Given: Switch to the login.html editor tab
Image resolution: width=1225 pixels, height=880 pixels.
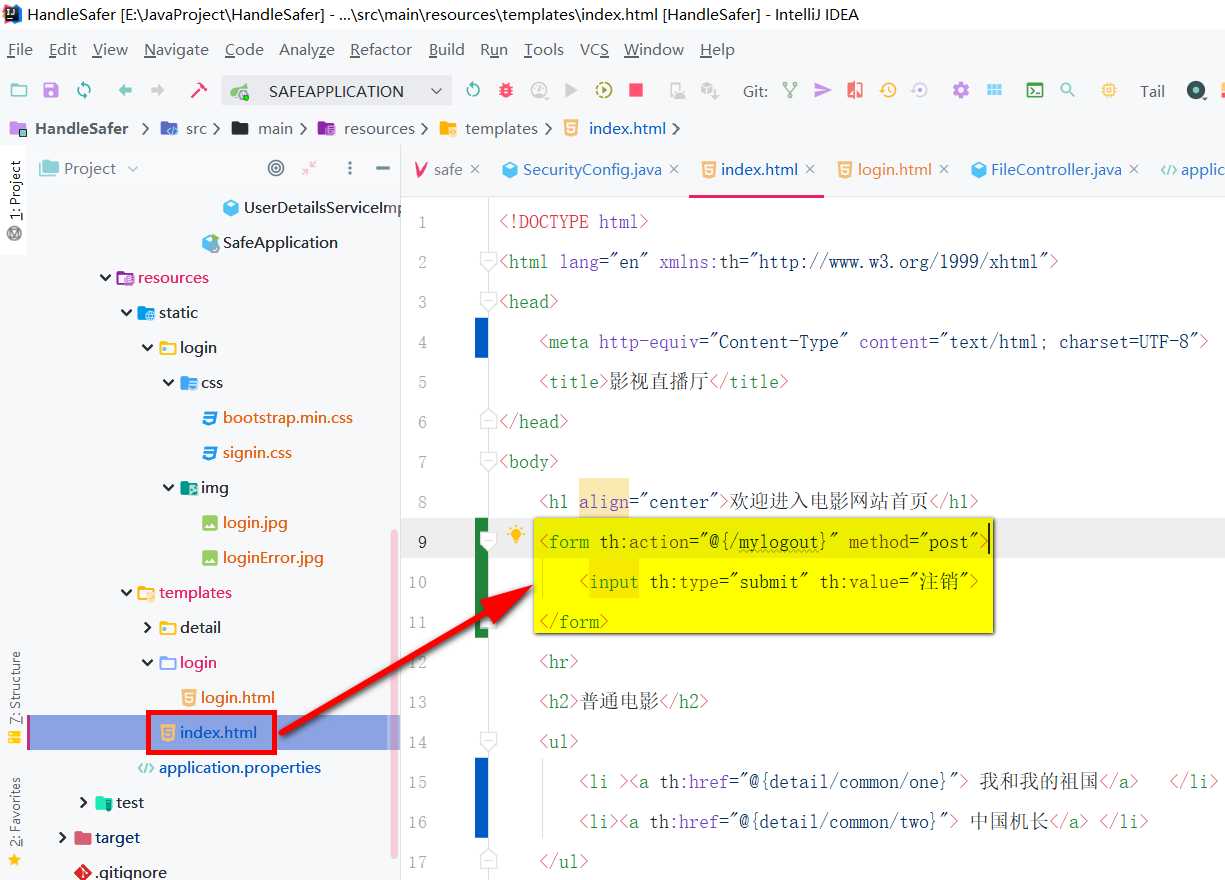Looking at the screenshot, I should point(894,169).
